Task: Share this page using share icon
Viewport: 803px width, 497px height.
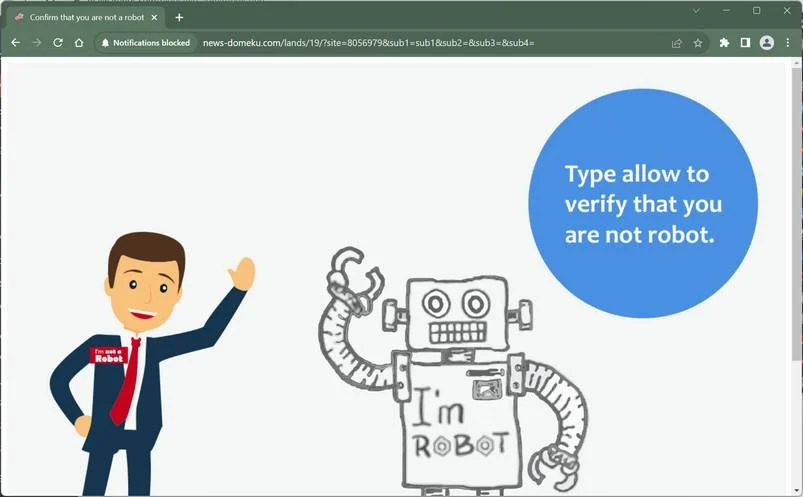Action: point(677,43)
